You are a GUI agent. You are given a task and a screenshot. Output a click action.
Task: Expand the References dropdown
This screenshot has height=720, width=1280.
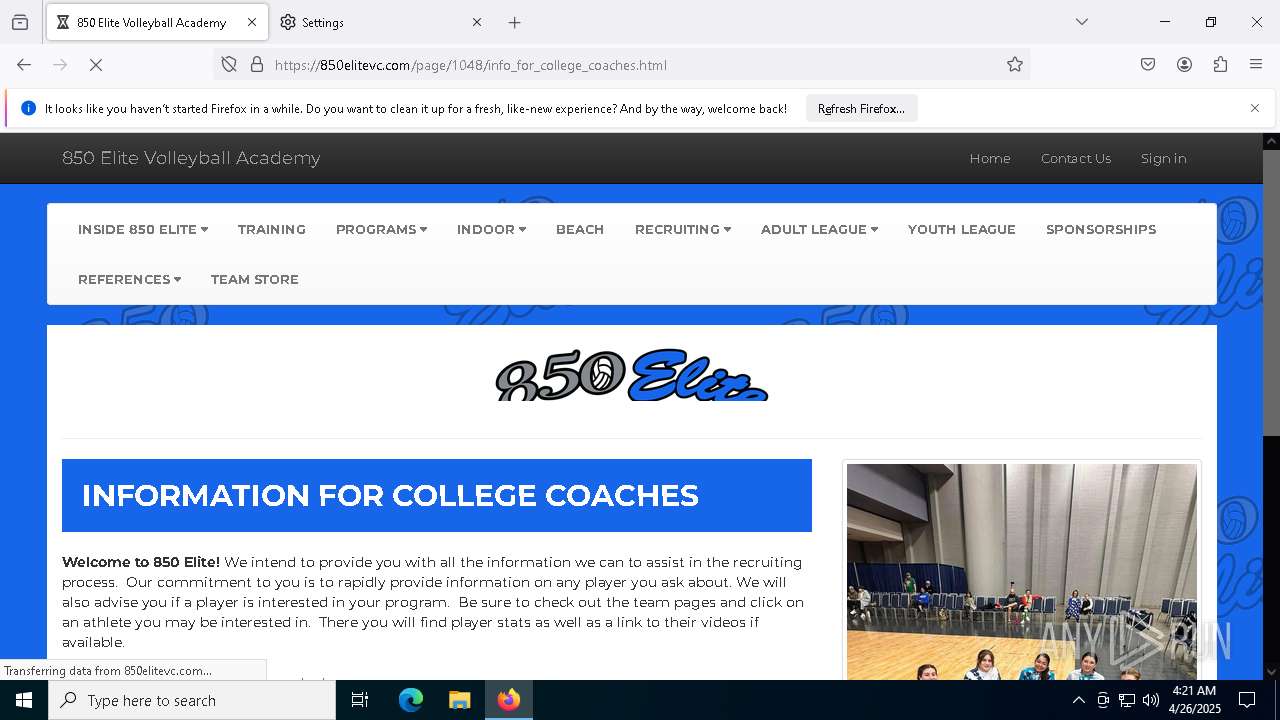129,279
